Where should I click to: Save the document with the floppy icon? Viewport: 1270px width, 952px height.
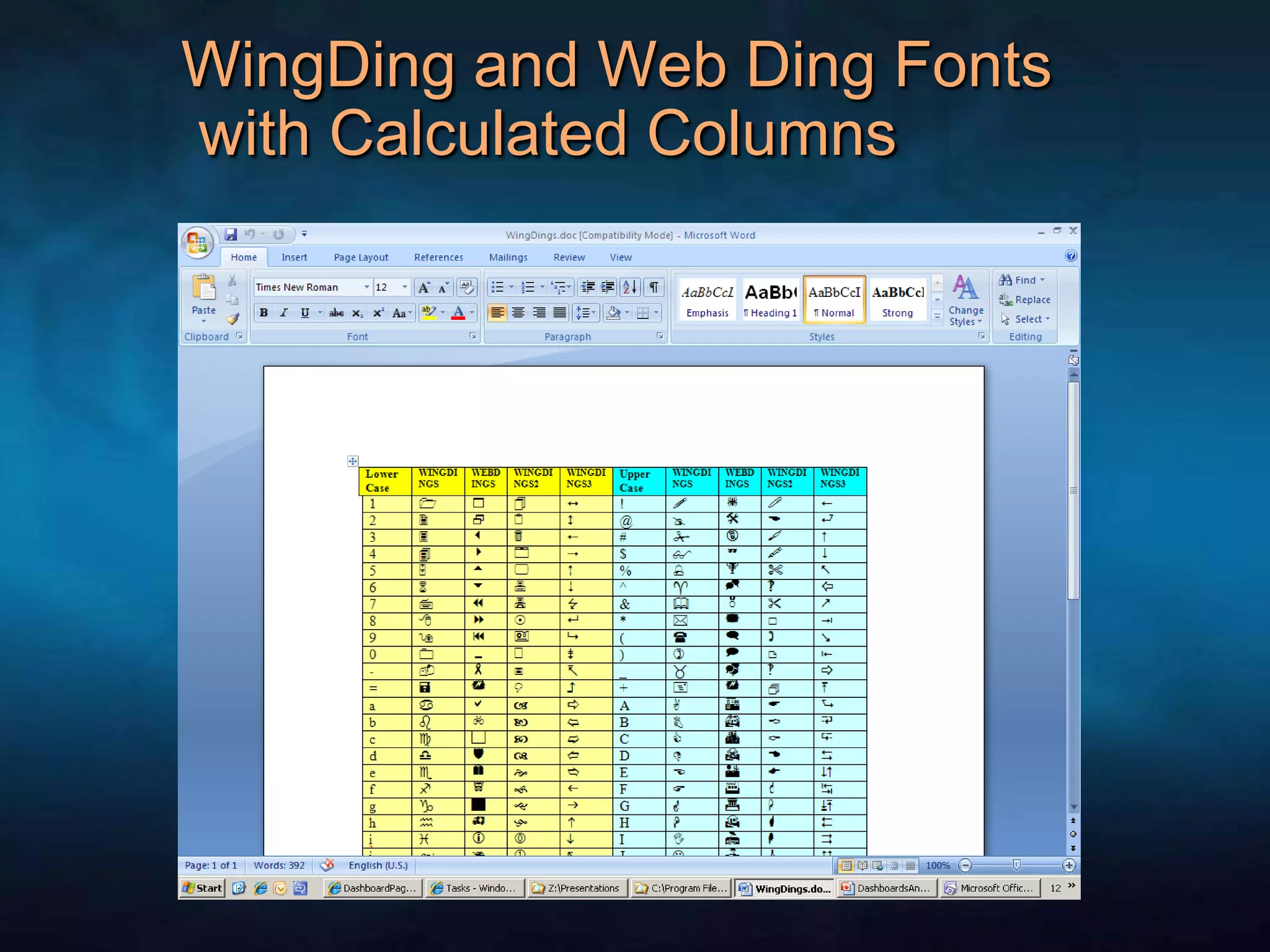pos(231,234)
